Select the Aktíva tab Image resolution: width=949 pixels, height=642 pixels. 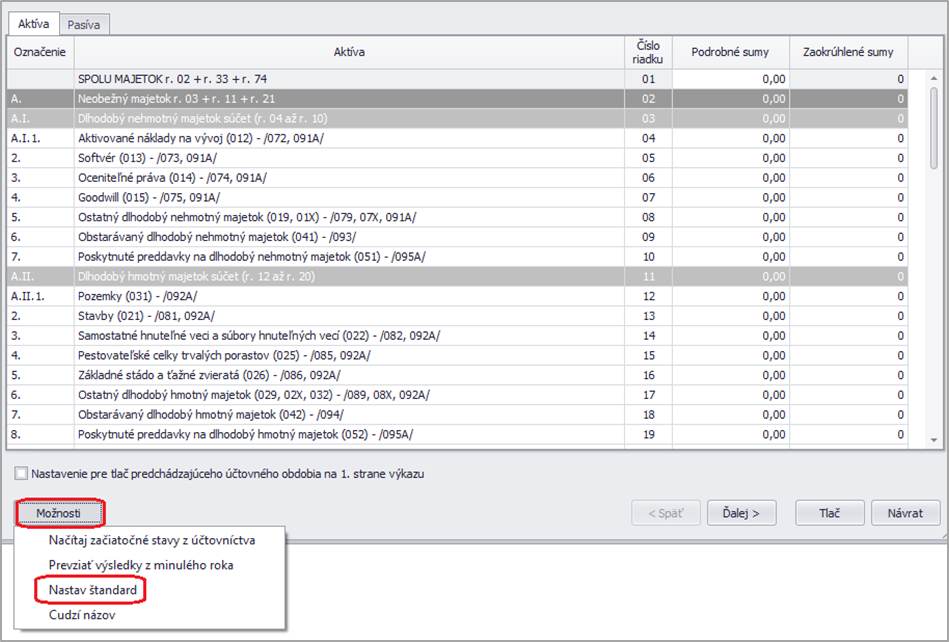[x=34, y=23]
